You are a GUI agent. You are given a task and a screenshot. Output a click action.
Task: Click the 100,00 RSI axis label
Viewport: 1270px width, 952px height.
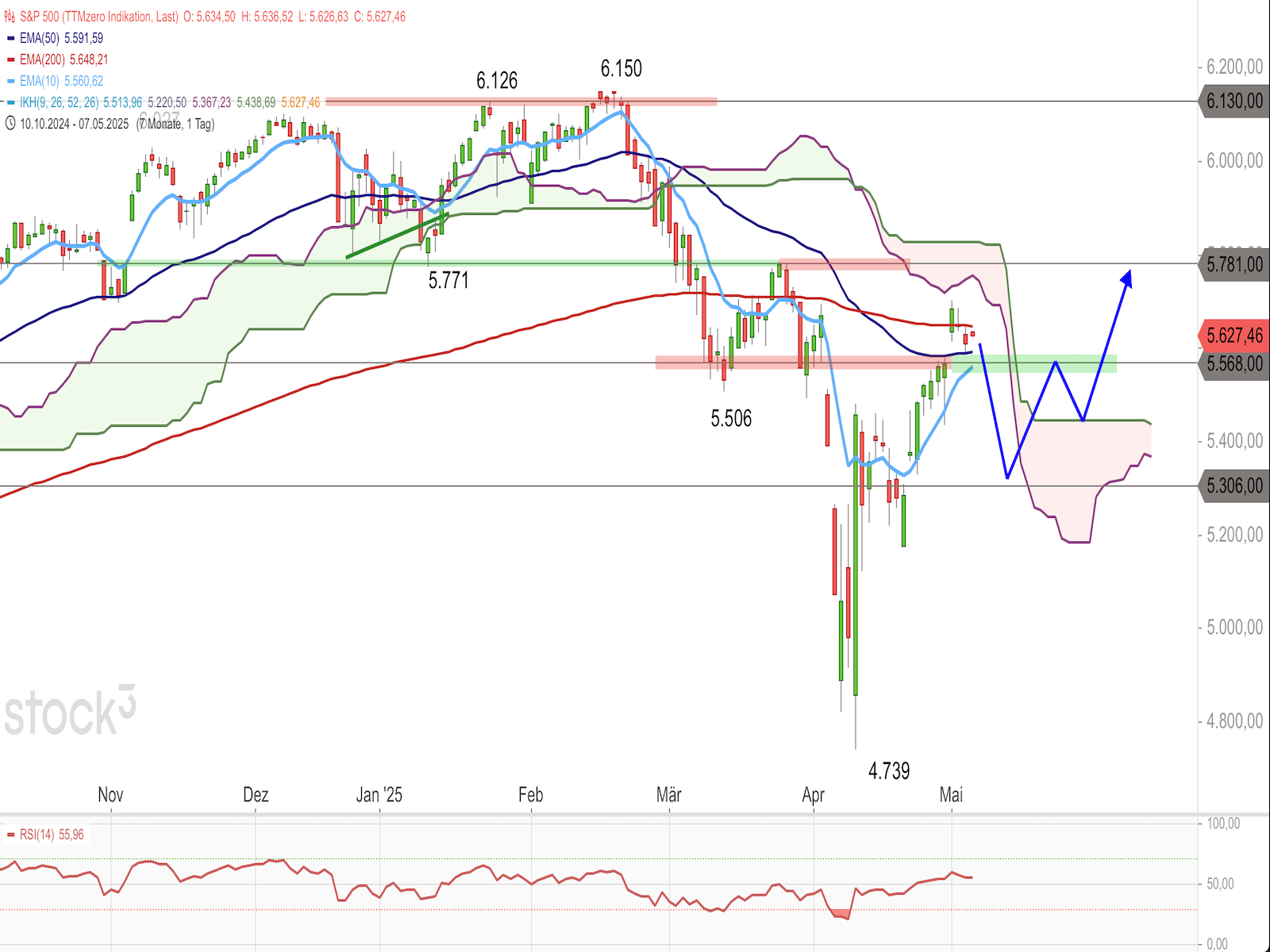1223,823
